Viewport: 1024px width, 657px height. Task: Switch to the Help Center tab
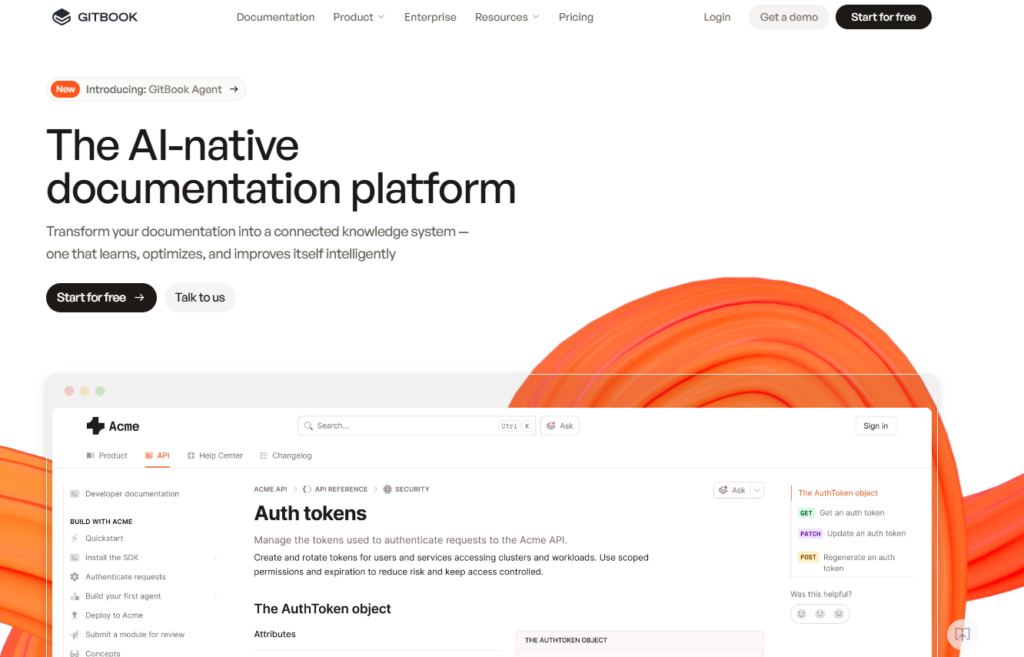coord(214,456)
